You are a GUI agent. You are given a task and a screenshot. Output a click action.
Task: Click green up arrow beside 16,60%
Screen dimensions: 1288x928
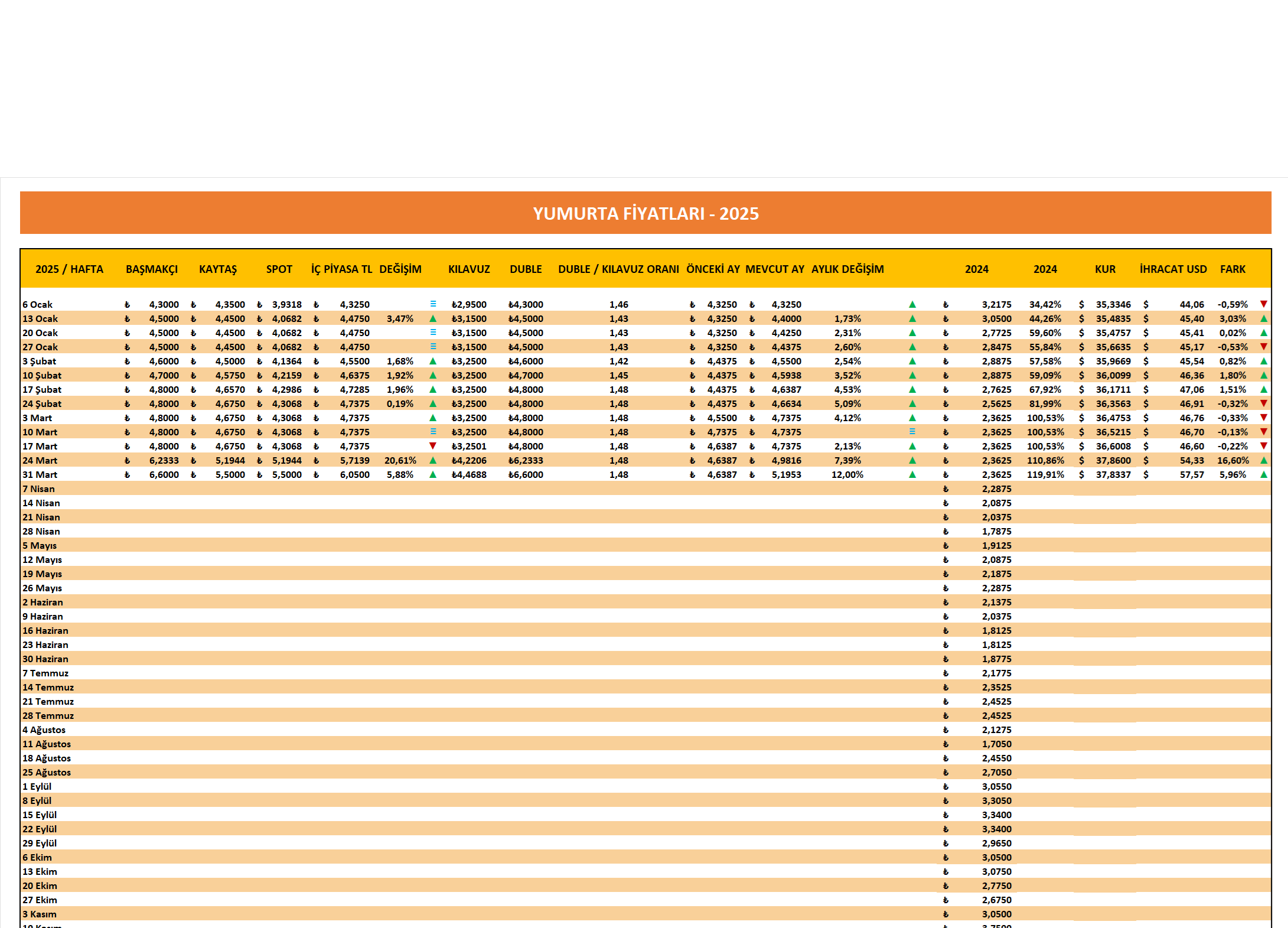[x=1263, y=460]
